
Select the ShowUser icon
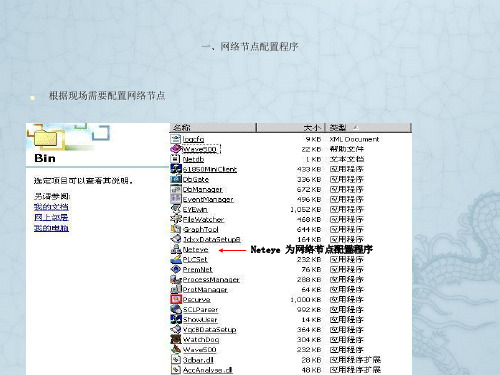coord(176,319)
